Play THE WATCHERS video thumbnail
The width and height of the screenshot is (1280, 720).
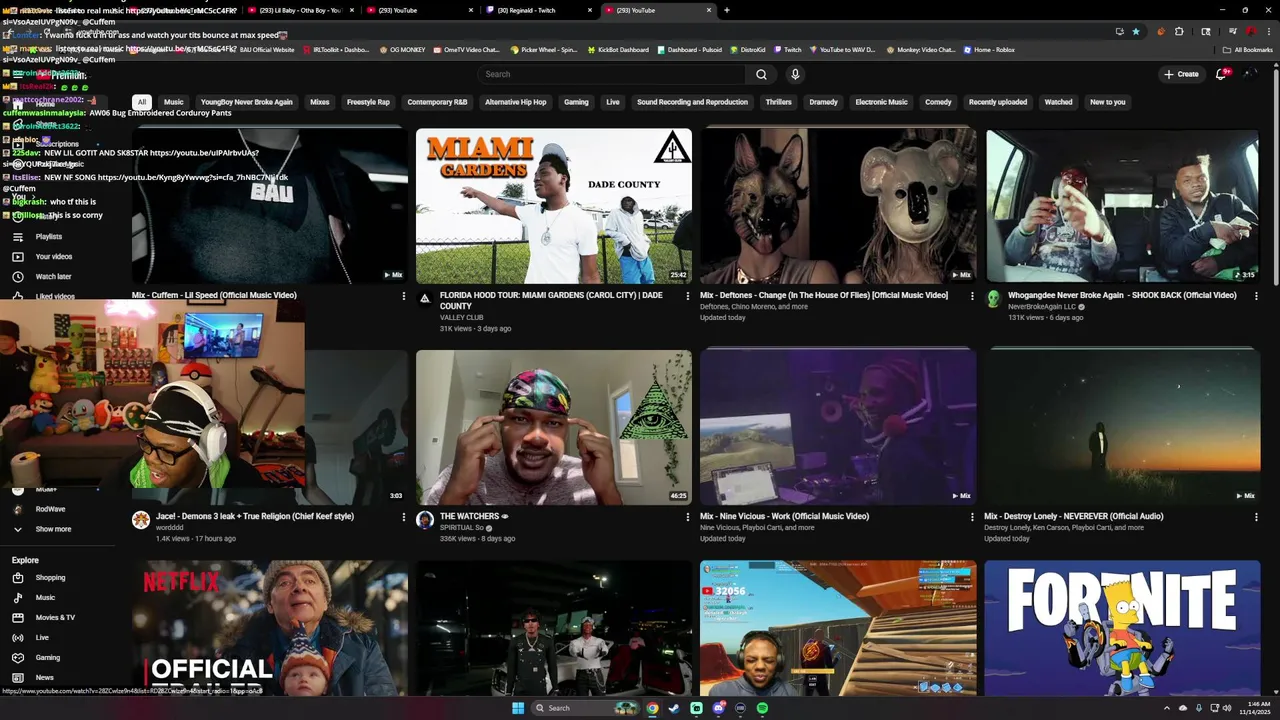tap(553, 427)
